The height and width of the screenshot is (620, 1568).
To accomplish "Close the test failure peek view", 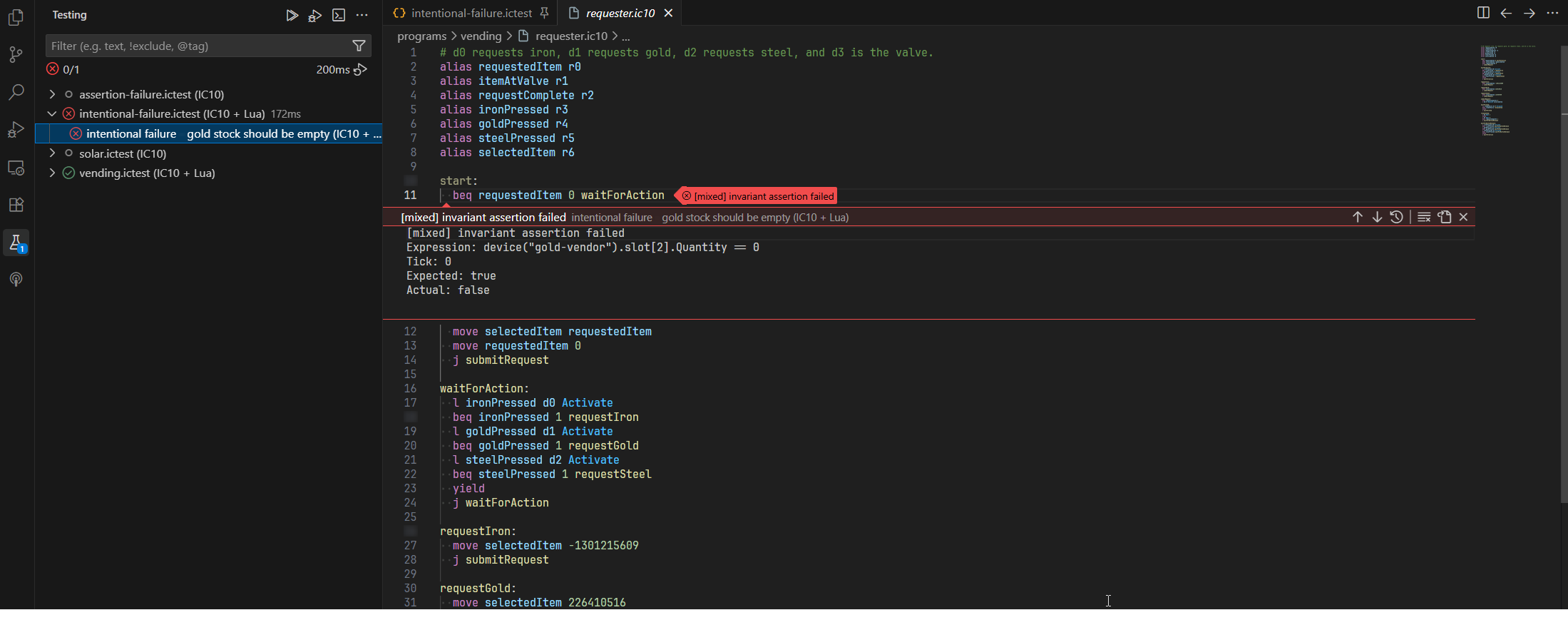I will click(x=1463, y=217).
